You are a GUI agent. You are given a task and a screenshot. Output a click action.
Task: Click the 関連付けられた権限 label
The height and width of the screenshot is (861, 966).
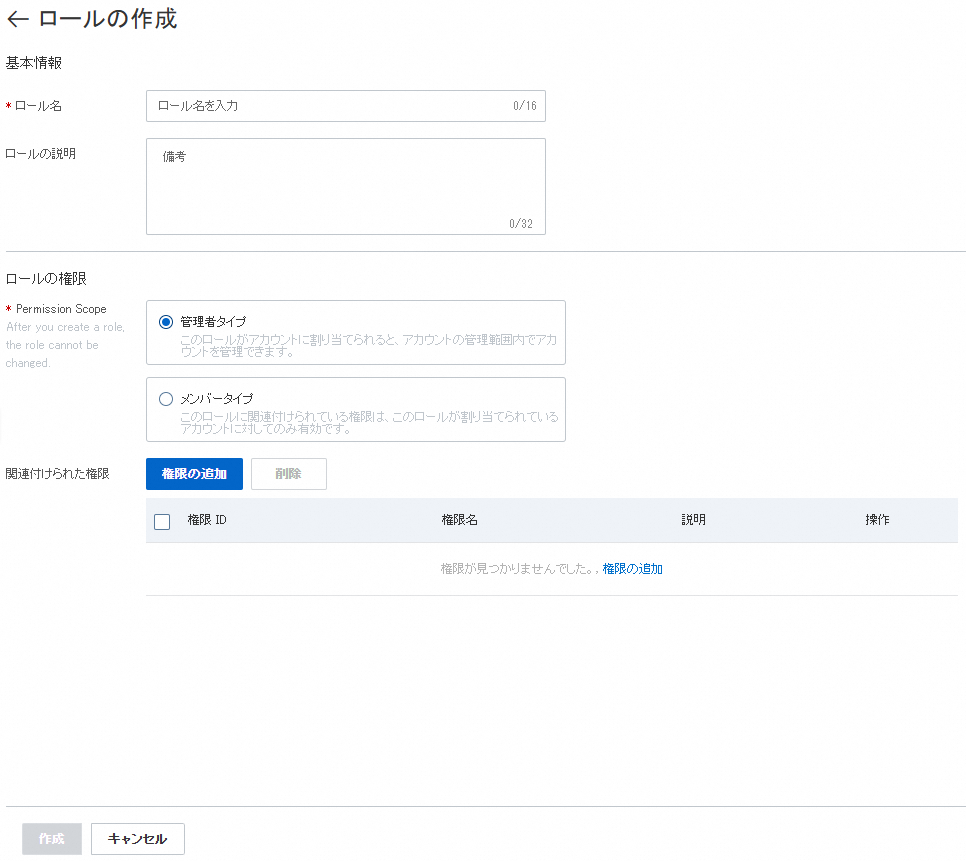pos(57,474)
